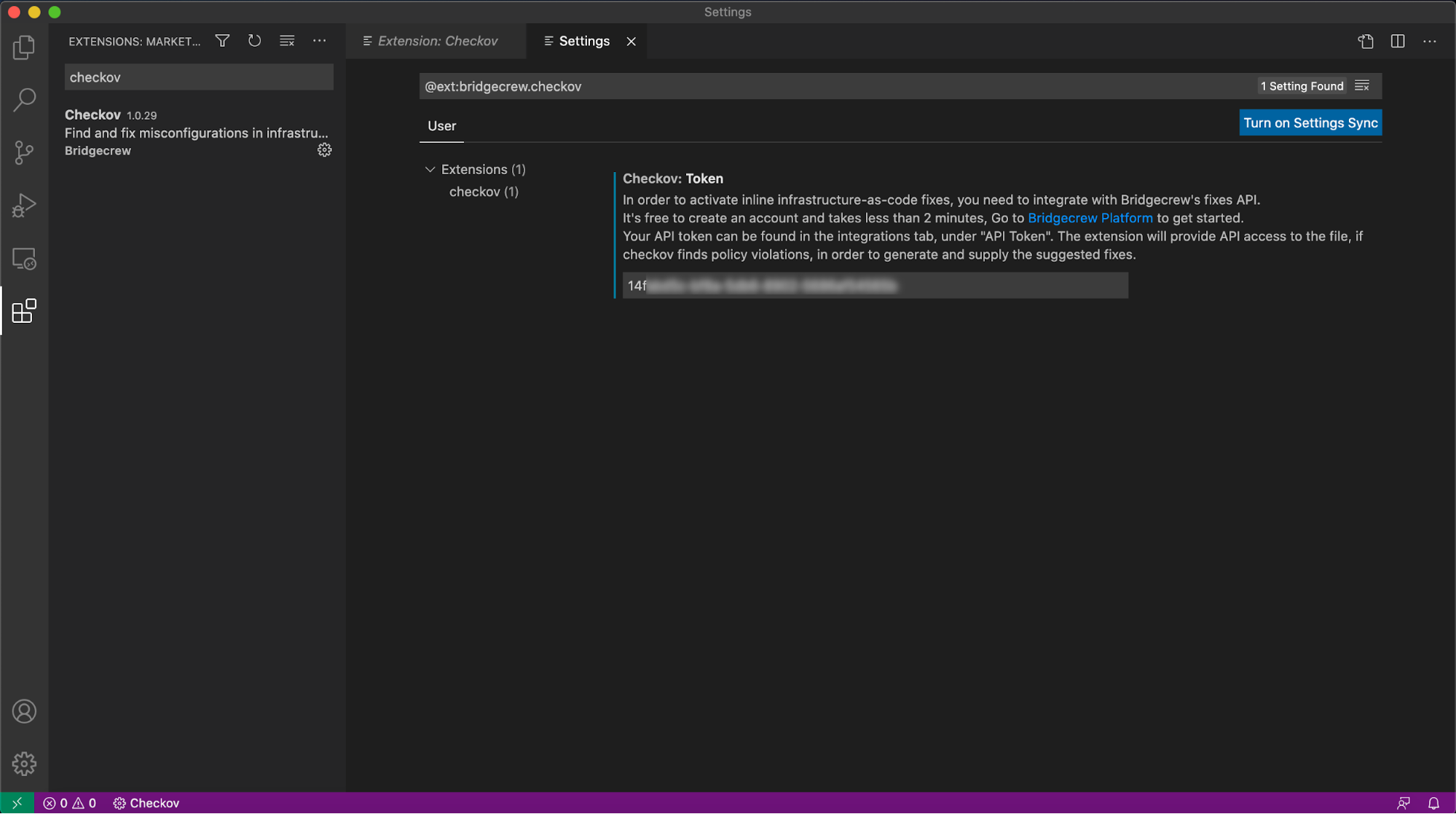Open the notifications bell
This screenshot has height=814, width=1456.
pyautogui.click(x=1433, y=803)
